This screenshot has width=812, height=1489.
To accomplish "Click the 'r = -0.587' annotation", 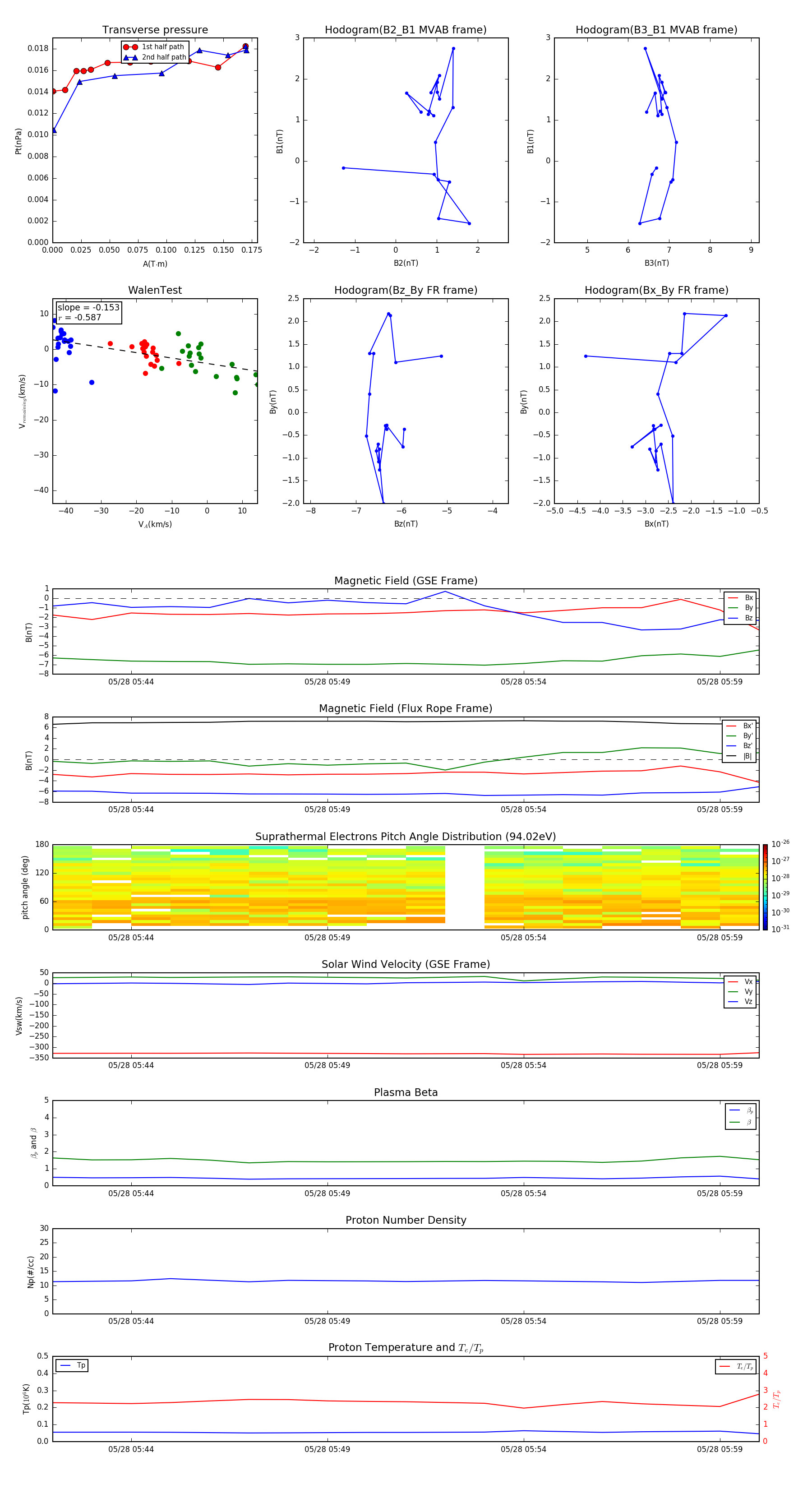I will [80, 317].
